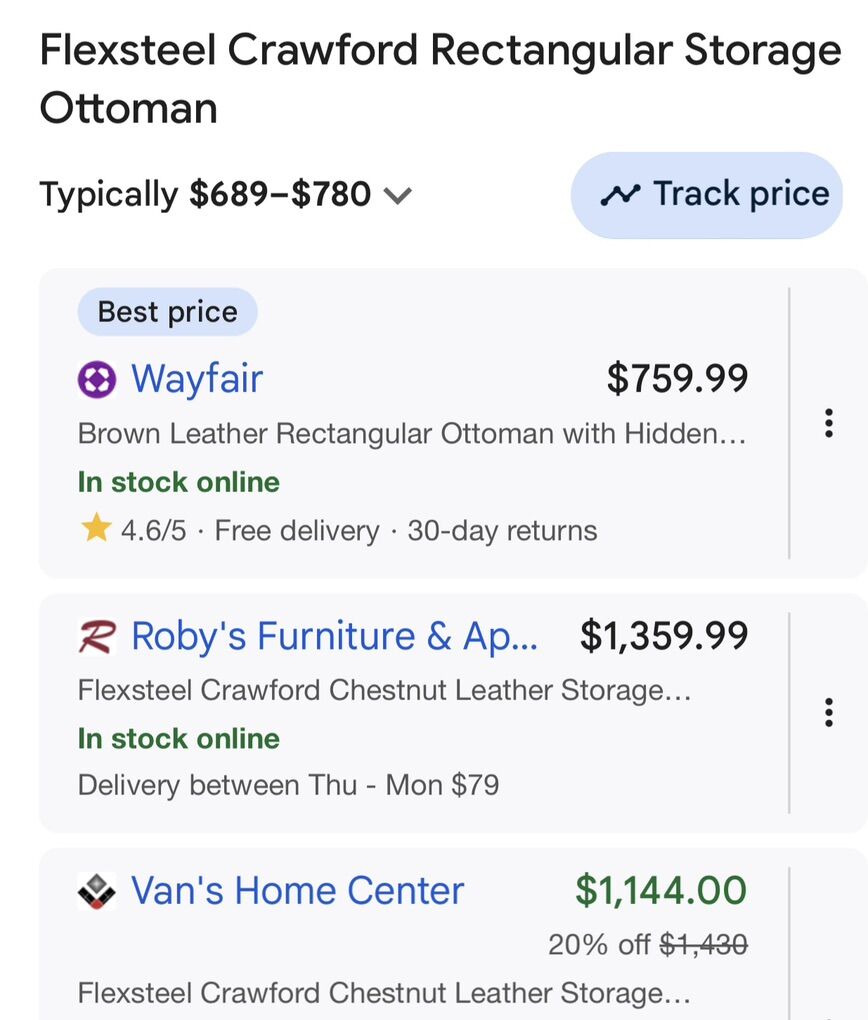This screenshot has height=1020, width=868.
Task: Click the Brown Leather Rectangular Ottoman description
Action: coord(411,434)
